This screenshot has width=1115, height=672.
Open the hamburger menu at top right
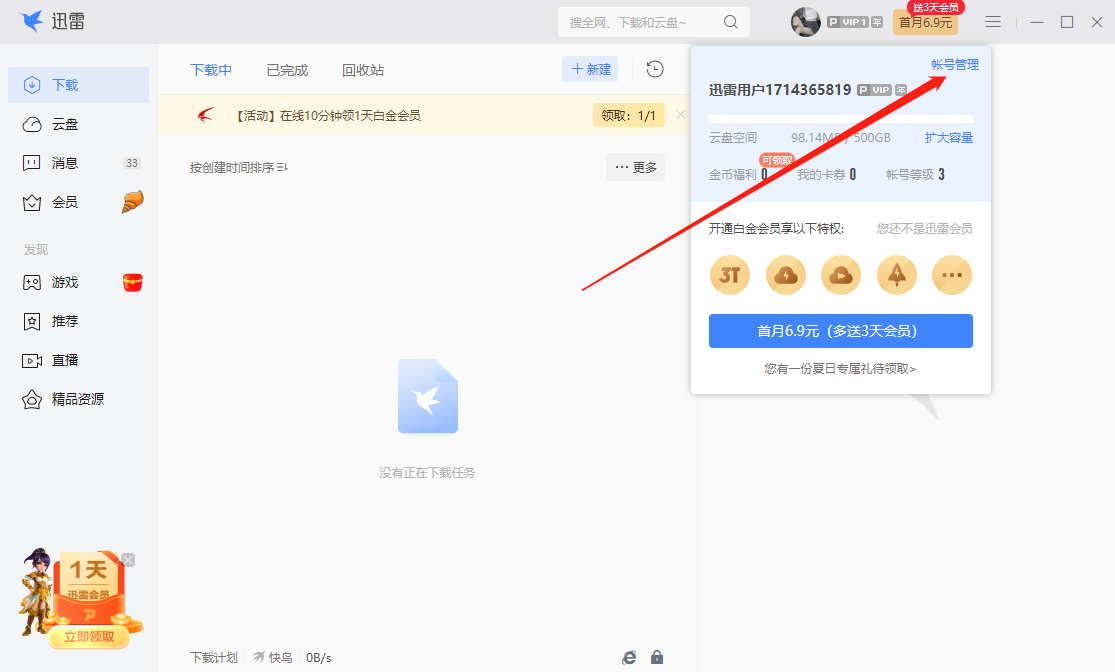click(x=993, y=21)
